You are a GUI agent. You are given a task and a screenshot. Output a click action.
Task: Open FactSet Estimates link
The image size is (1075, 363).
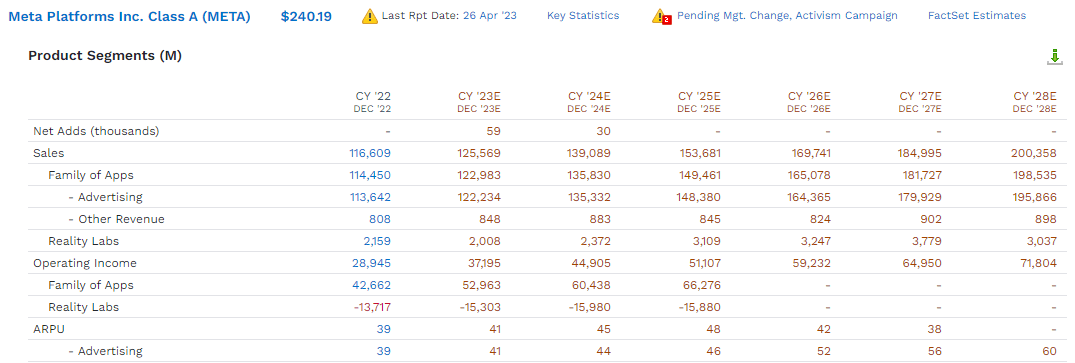[977, 16]
